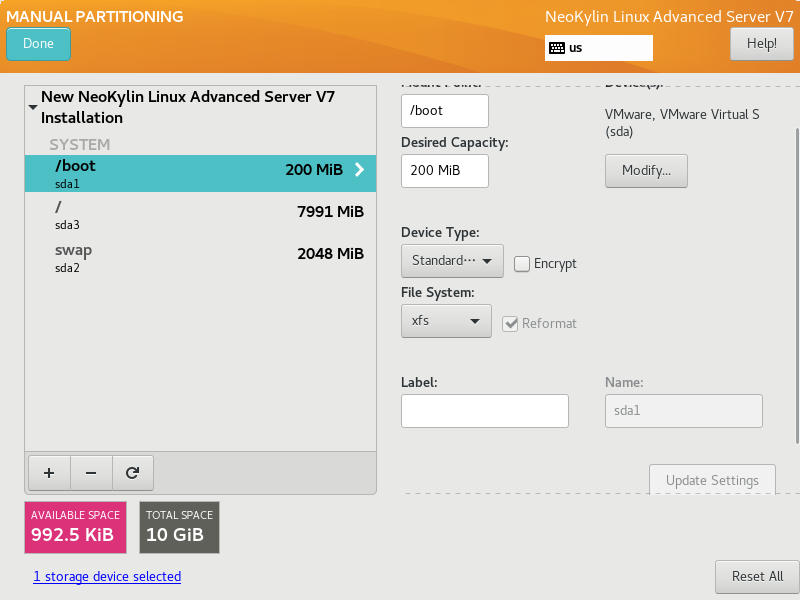Open the Device Type dropdown
800x600 pixels.
(452, 261)
